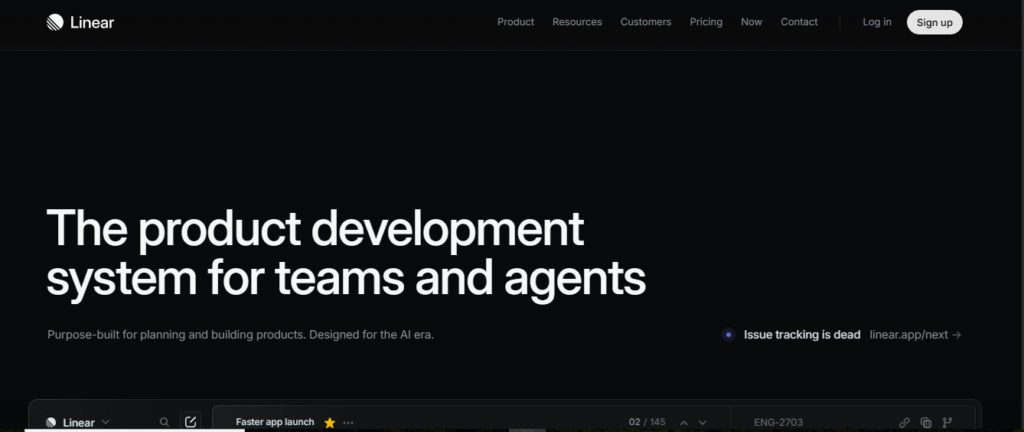
Task: Open the Pricing page
Action: pyautogui.click(x=706, y=22)
